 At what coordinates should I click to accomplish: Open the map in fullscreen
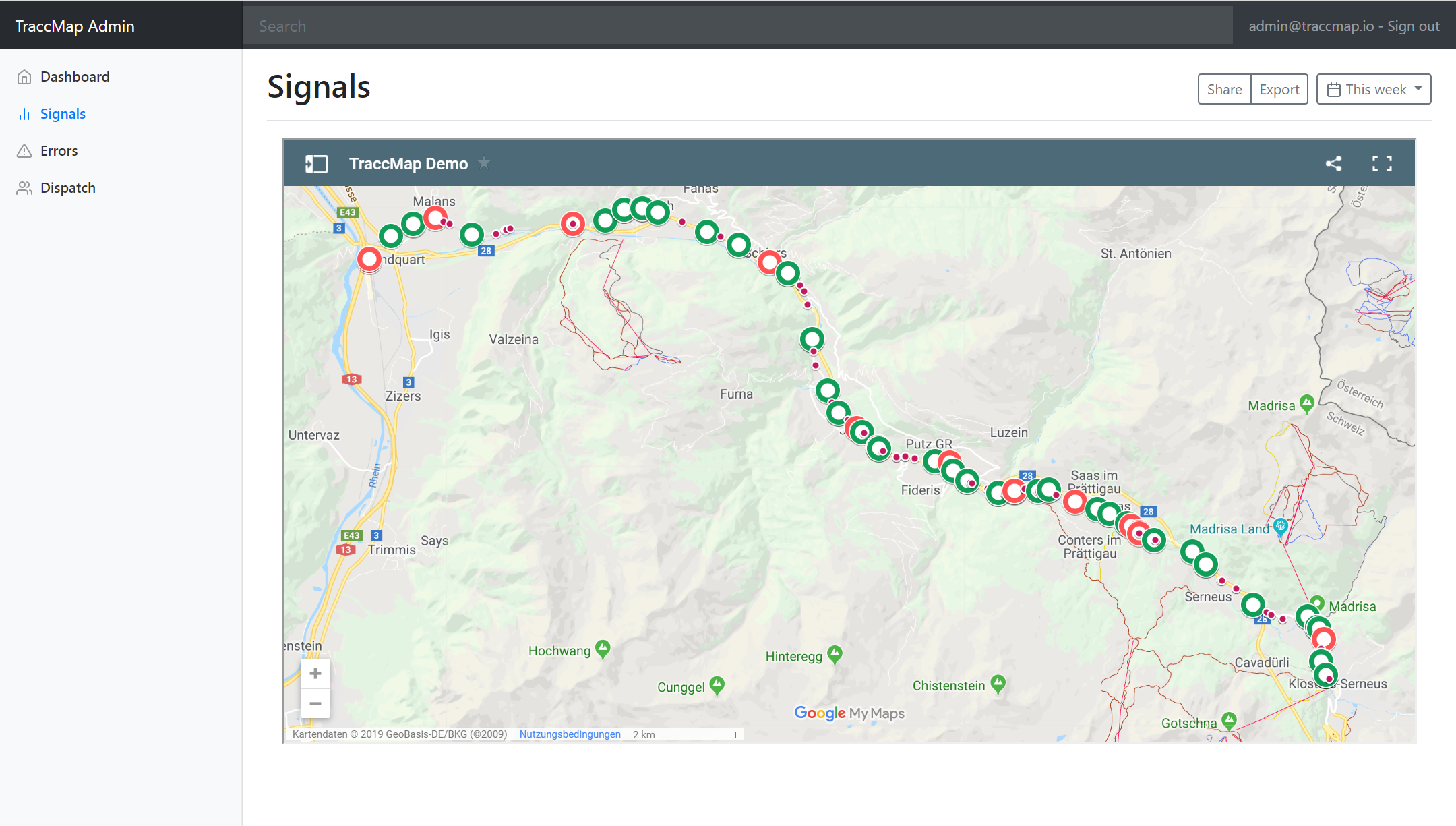[x=1382, y=164]
